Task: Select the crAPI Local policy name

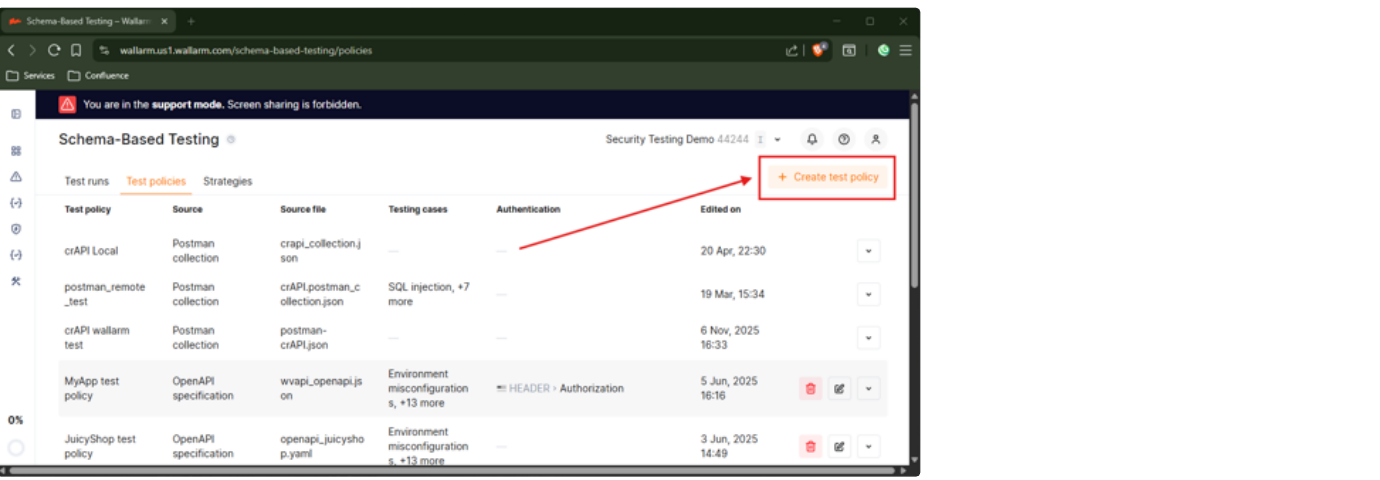Action: pyautogui.click(x=91, y=251)
